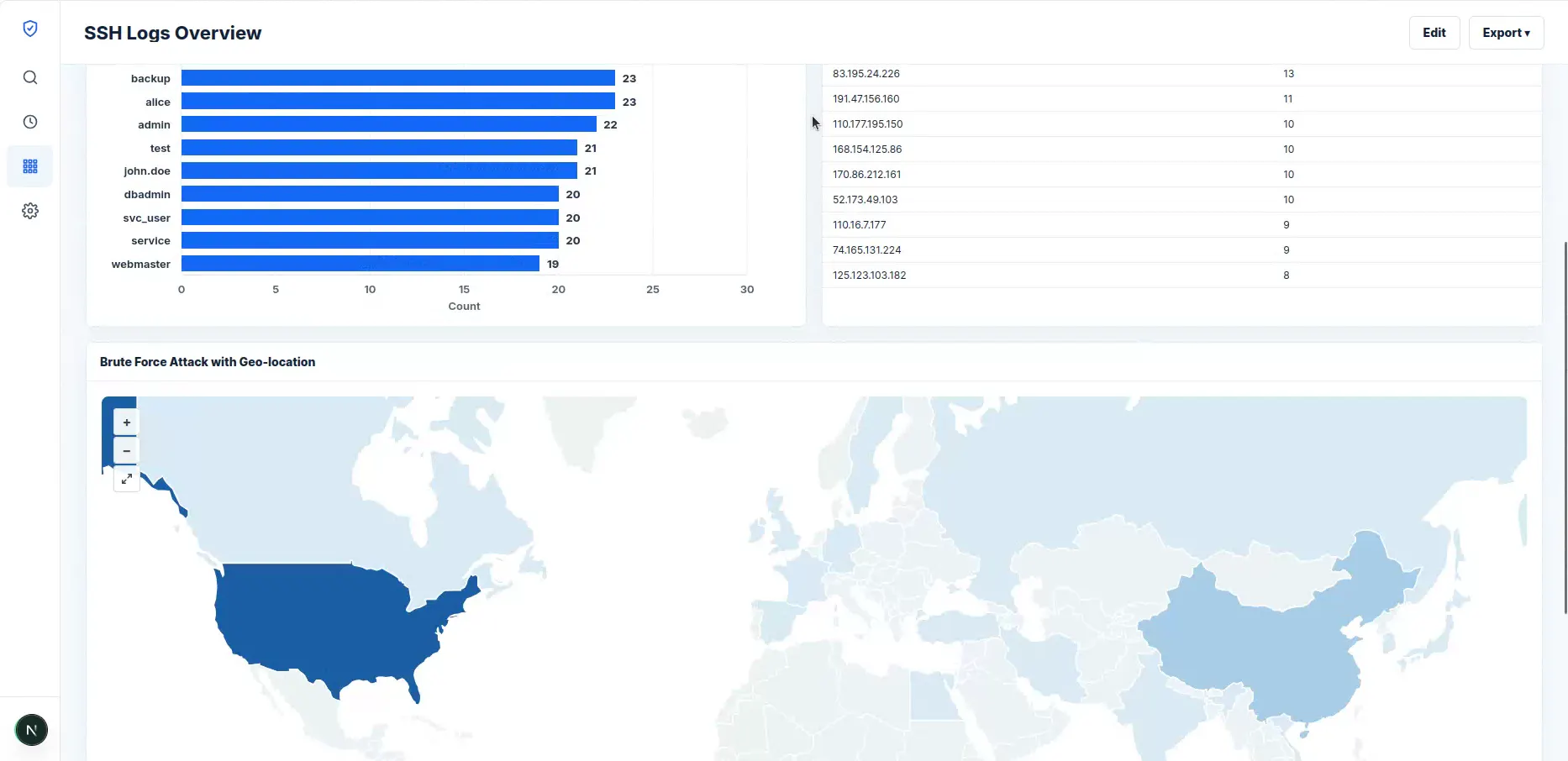The image size is (1568, 761).
Task: Click the count 13 cell
Action: click(1288, 74)
